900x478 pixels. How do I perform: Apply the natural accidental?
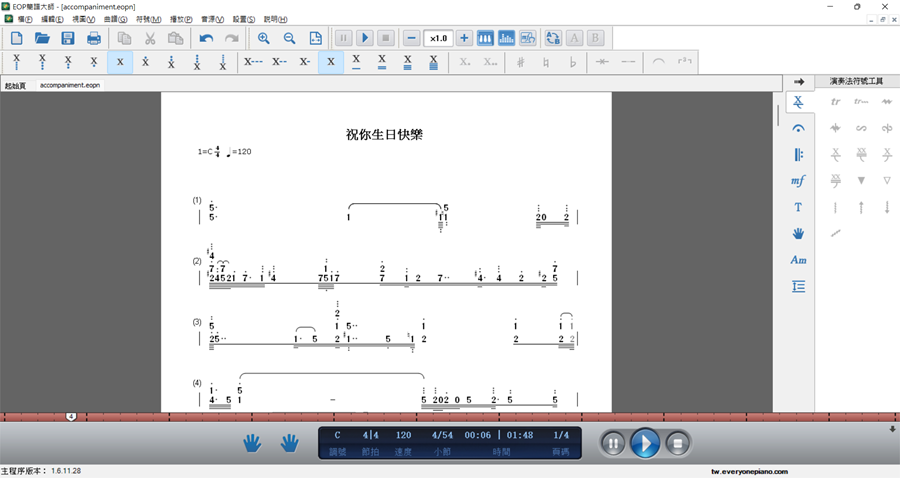point(546,62)
